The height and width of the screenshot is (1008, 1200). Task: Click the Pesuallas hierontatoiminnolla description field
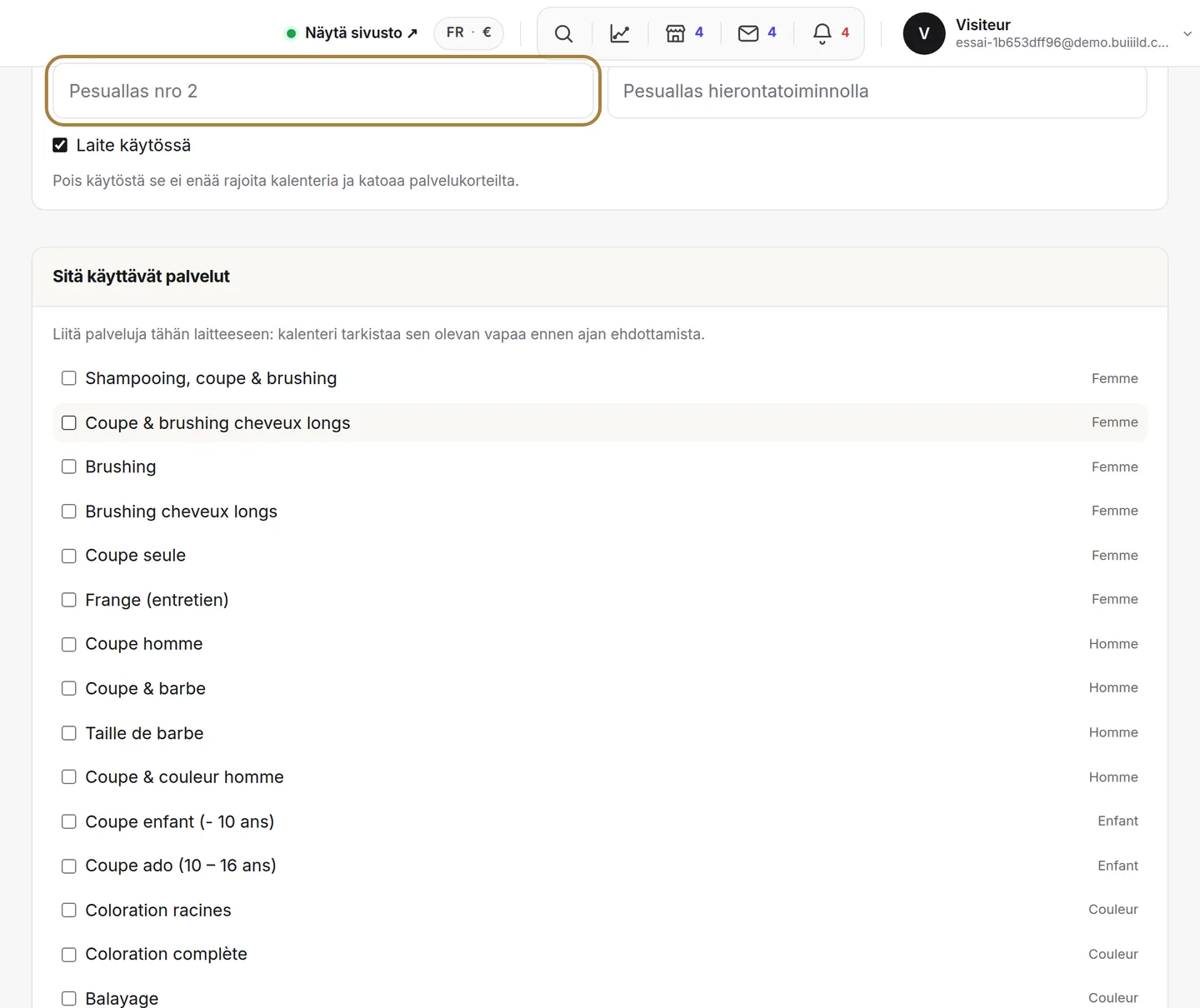pos(877,91)
